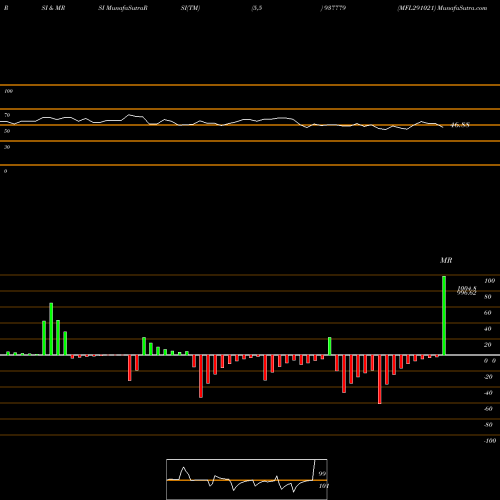Click the '(5,5' parameter text in the header

coord(257,8)
